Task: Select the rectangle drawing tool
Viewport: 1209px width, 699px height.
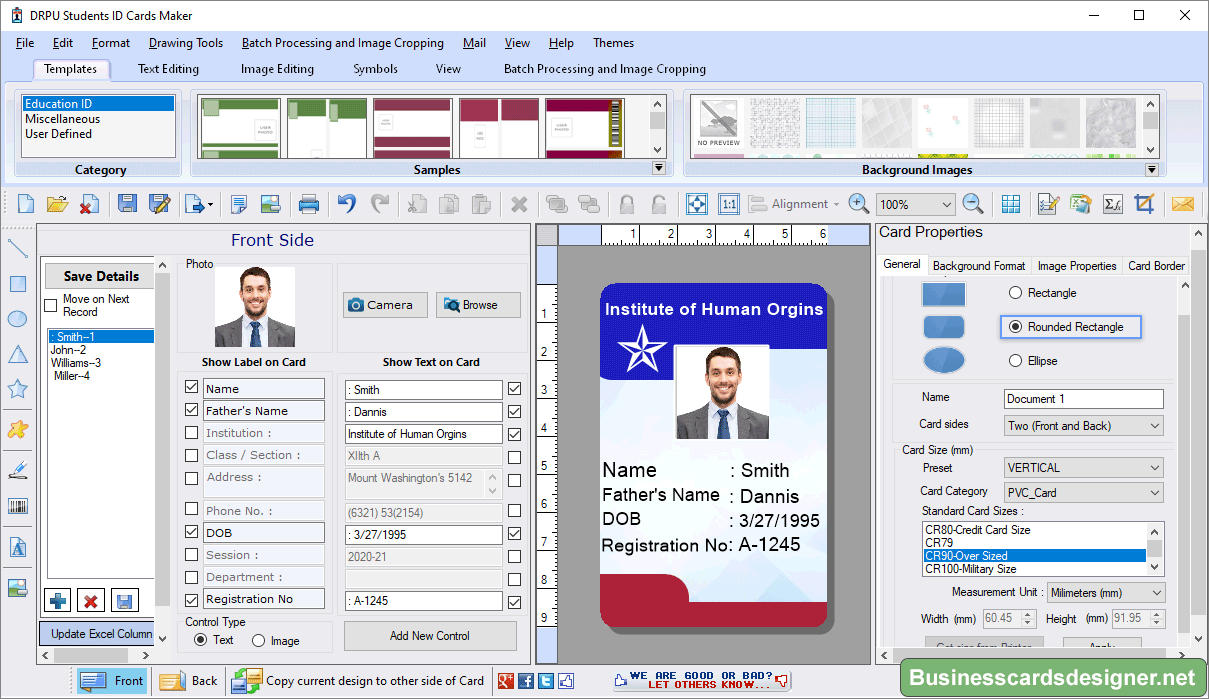Action: [x=17, y=284]
